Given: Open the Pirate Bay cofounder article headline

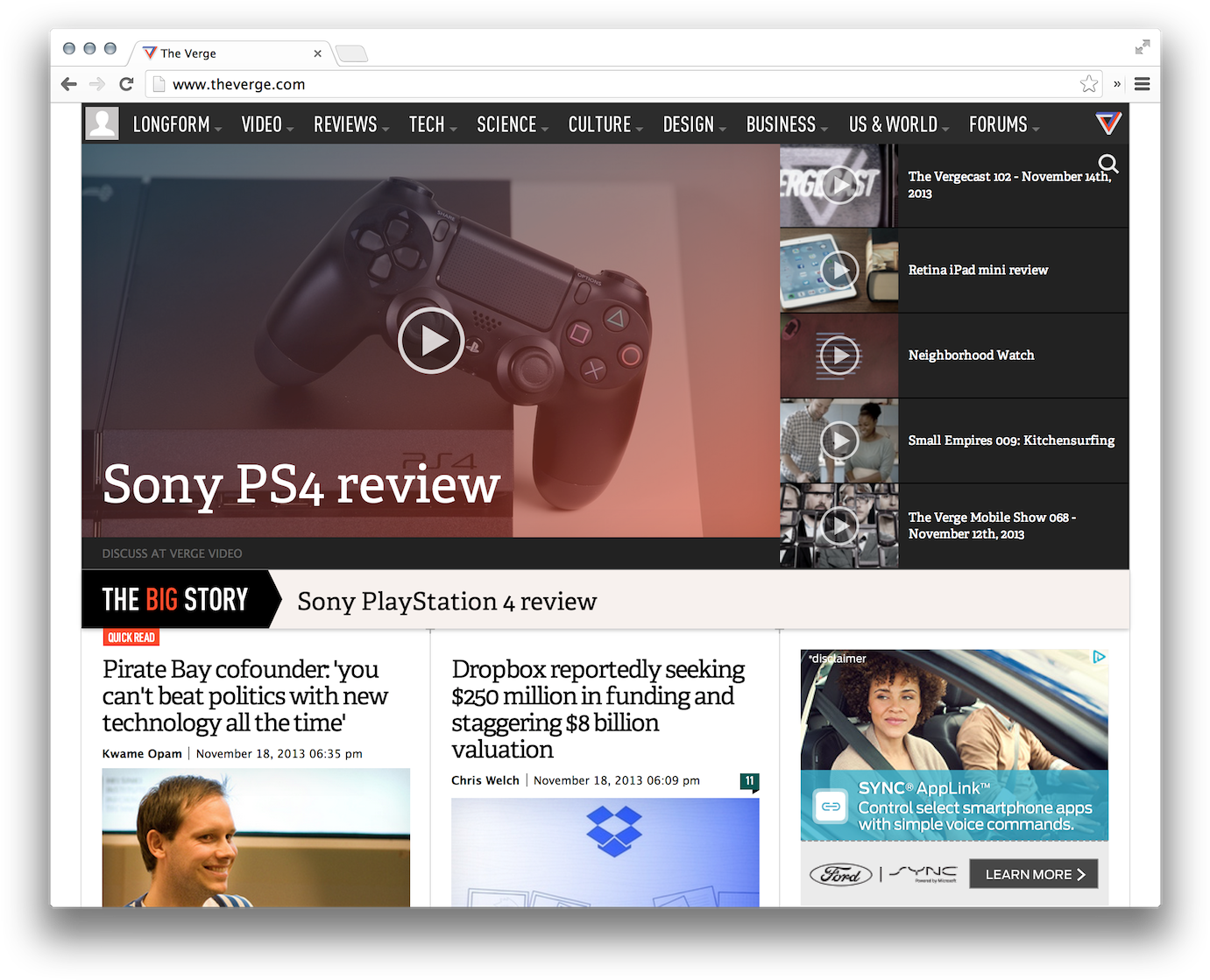Looking at the screenshot, I should 245,695.
